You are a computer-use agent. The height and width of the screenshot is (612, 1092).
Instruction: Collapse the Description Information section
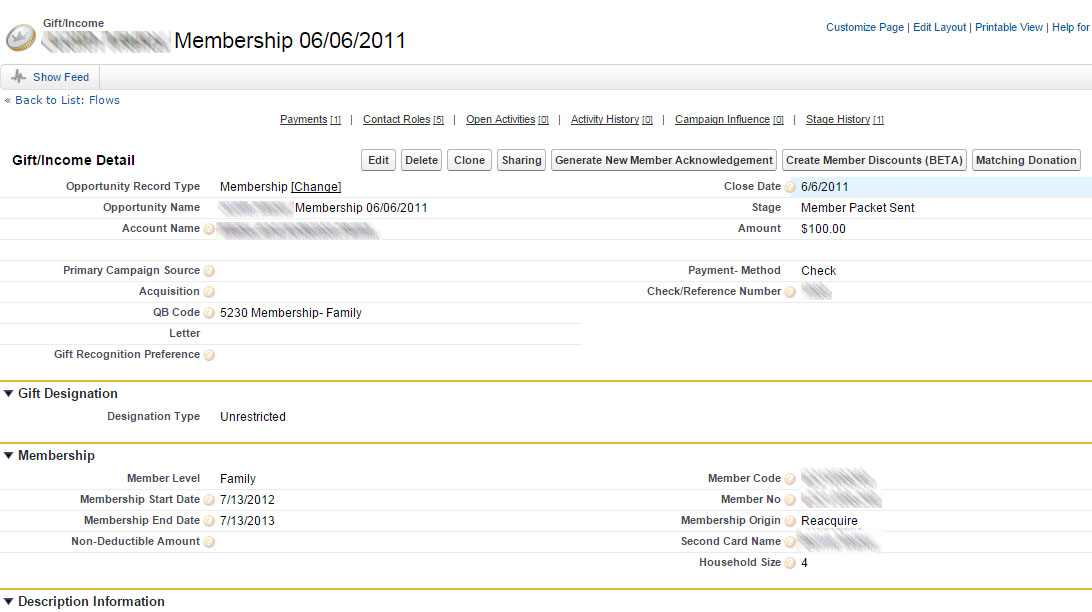point(9,602)
